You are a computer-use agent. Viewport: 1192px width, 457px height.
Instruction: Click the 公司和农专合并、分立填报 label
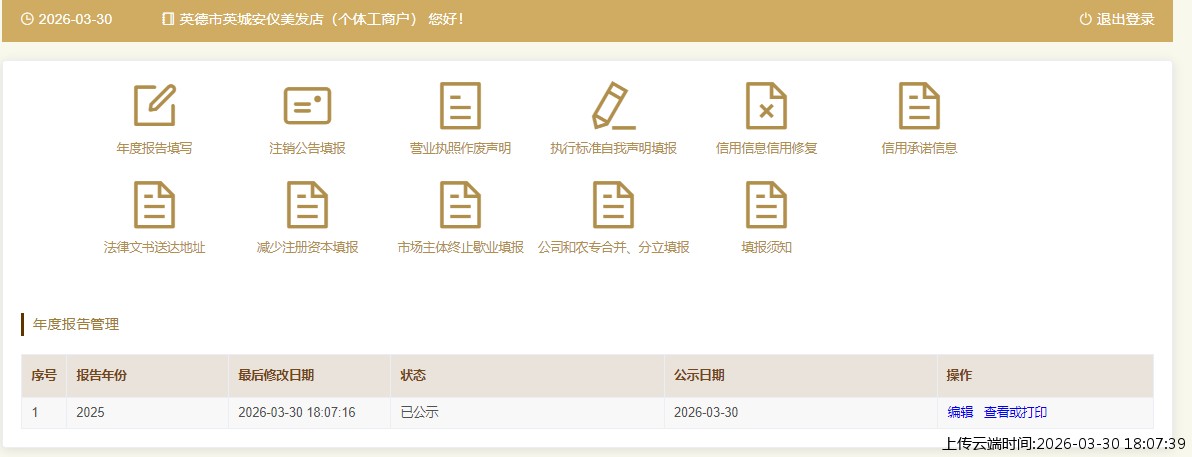(x=613, y=247)
